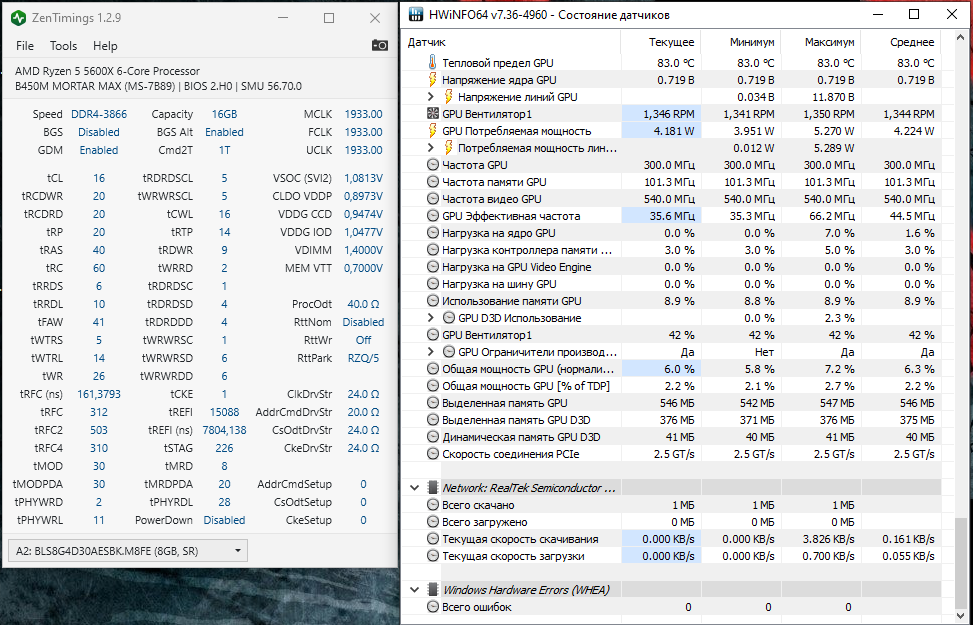Viewport: 973px width, 625px height.
Task: Click the chip icon beside Windows Hardware Errors
Action: (432, 590)
